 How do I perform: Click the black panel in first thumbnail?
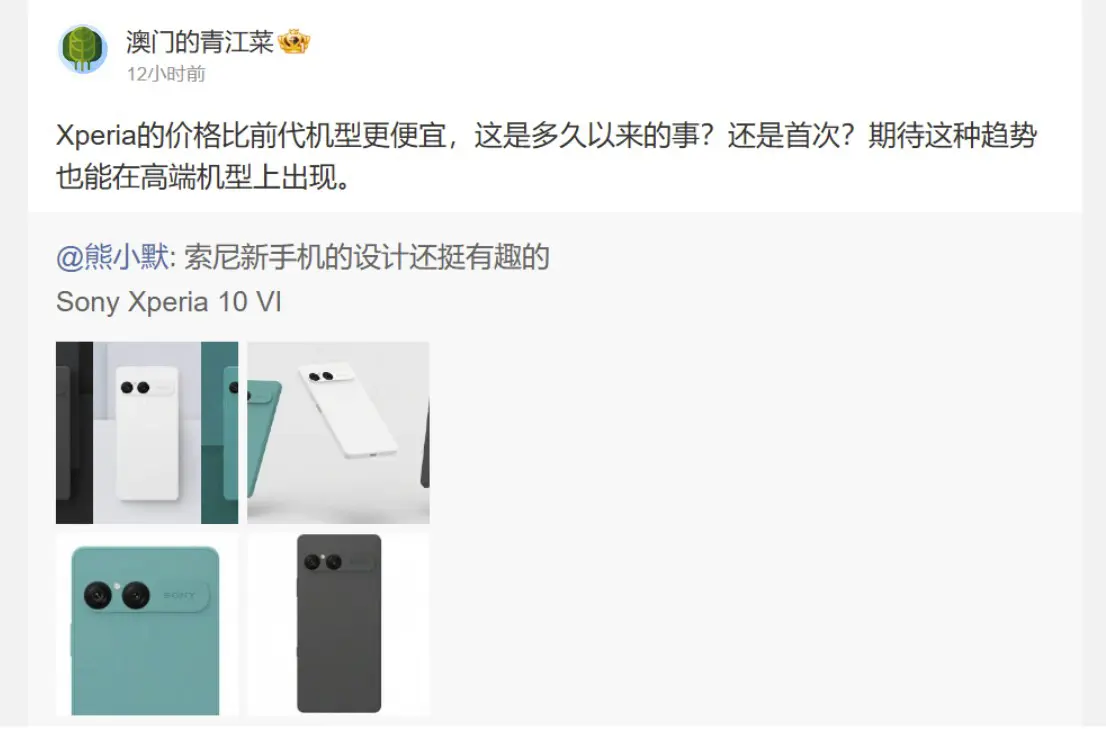pos(74,433)
